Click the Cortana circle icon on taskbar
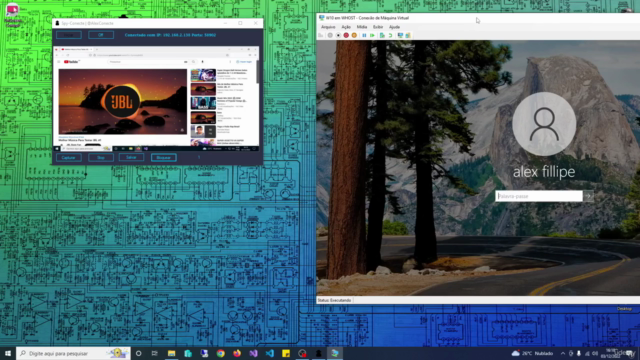The width and height of the screenshot is (640, 360). pyautogui.click(x=138, y=353)
